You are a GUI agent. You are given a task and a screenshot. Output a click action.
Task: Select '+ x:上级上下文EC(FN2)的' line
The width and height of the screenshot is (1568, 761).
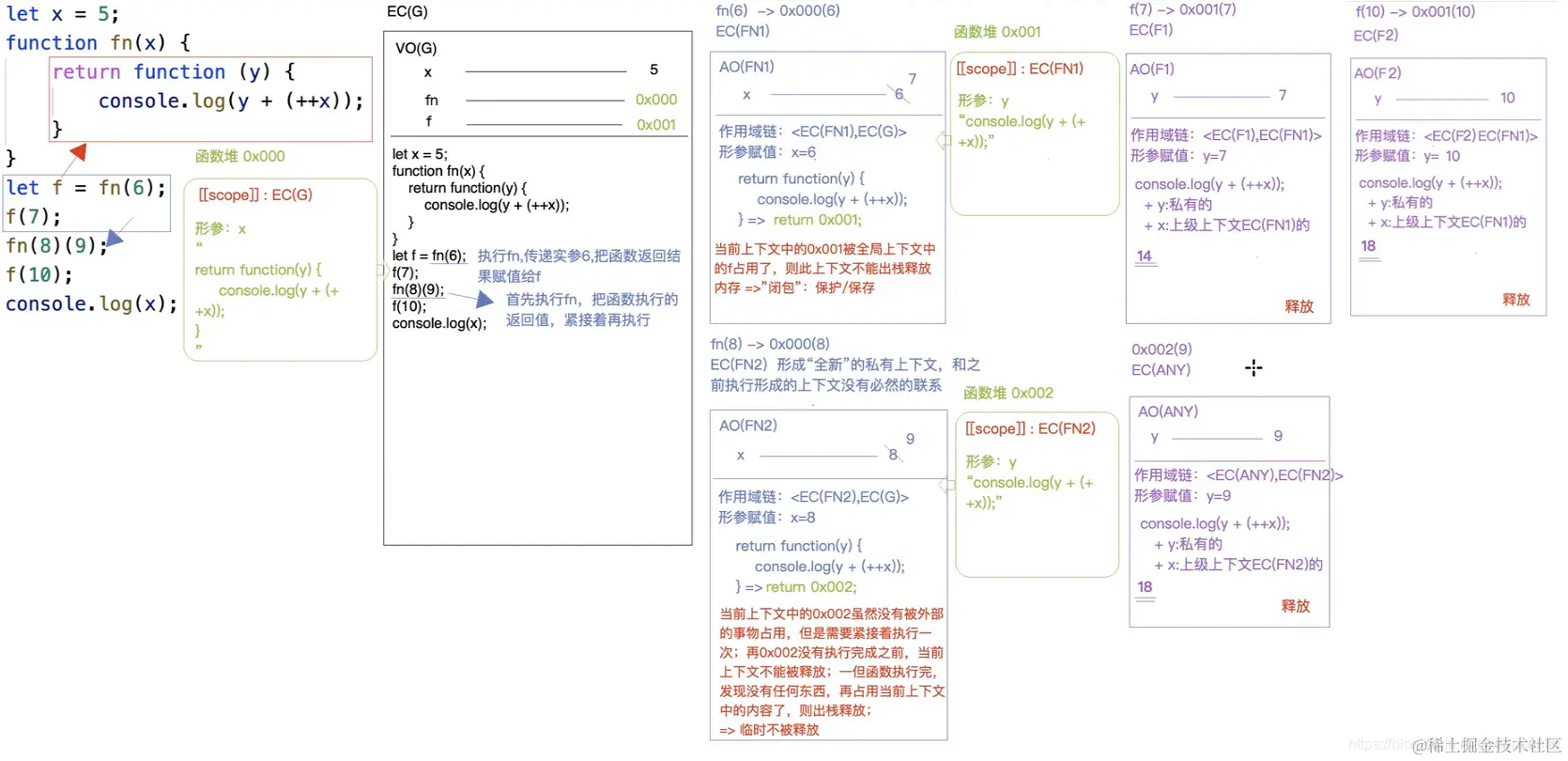click(x=1238, y=565)
